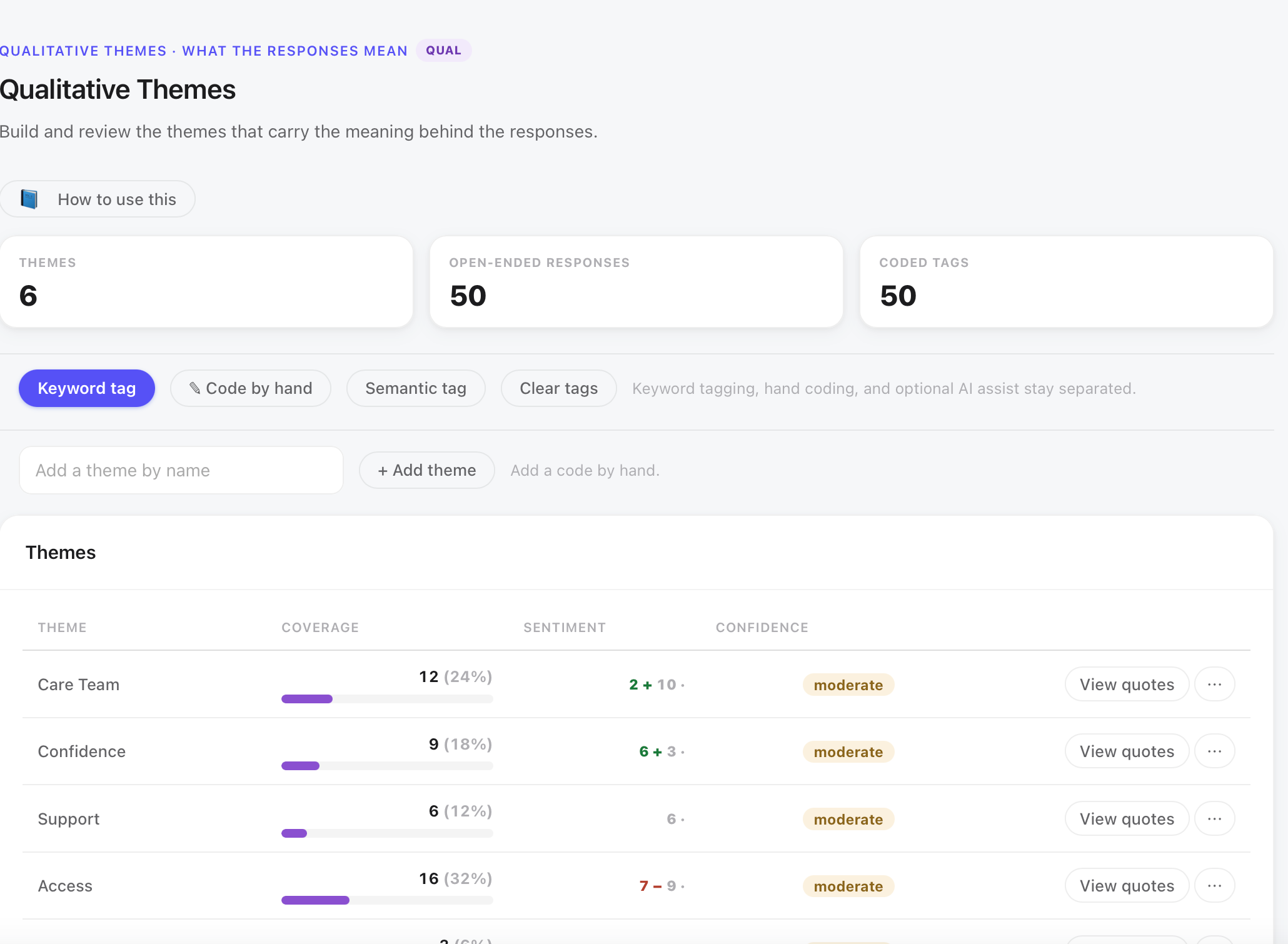Viewport: 1288px width, 944px height.
Task: Click the 6 (12%) coverage value
Action: click(461, 811)
